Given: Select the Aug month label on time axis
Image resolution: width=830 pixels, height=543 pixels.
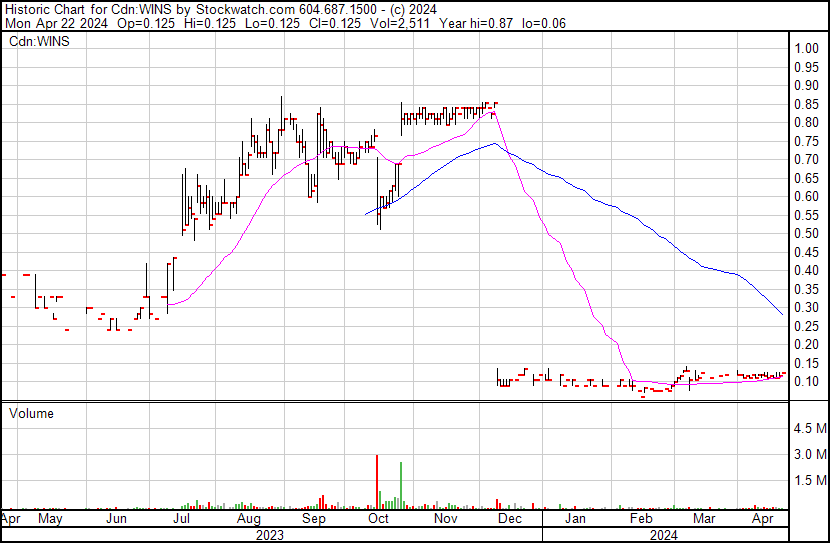Looking at the screenshot, I should (248, 520).
